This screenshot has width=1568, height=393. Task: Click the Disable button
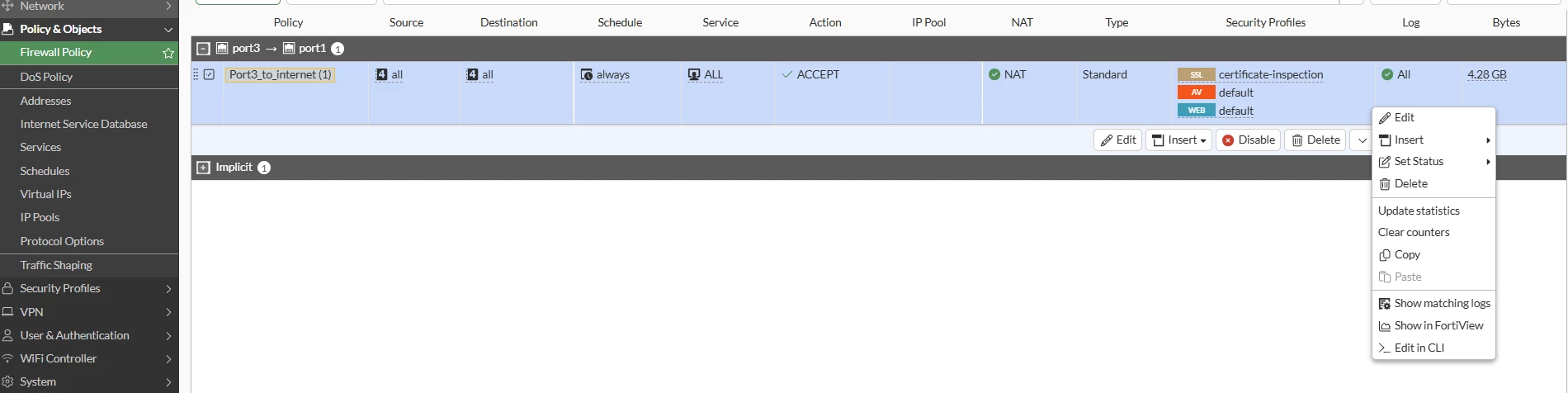coord(1248,140)
